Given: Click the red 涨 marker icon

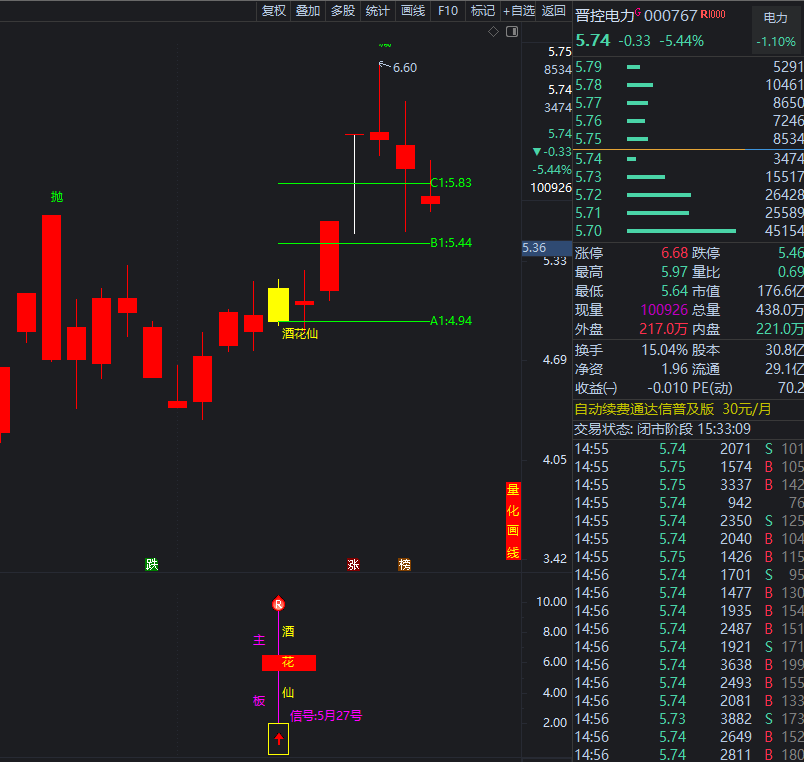Looking at the screenshot, I should point(353,565).
